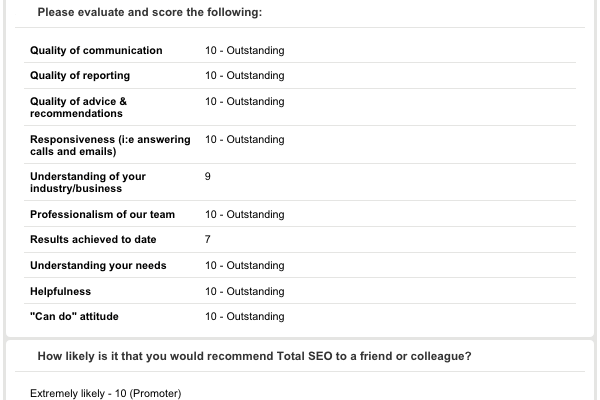Click Professionalism score 10 - Outstanding
This screenshot has width=600, height=400.
pyautogui.click(x=245, y=214)
